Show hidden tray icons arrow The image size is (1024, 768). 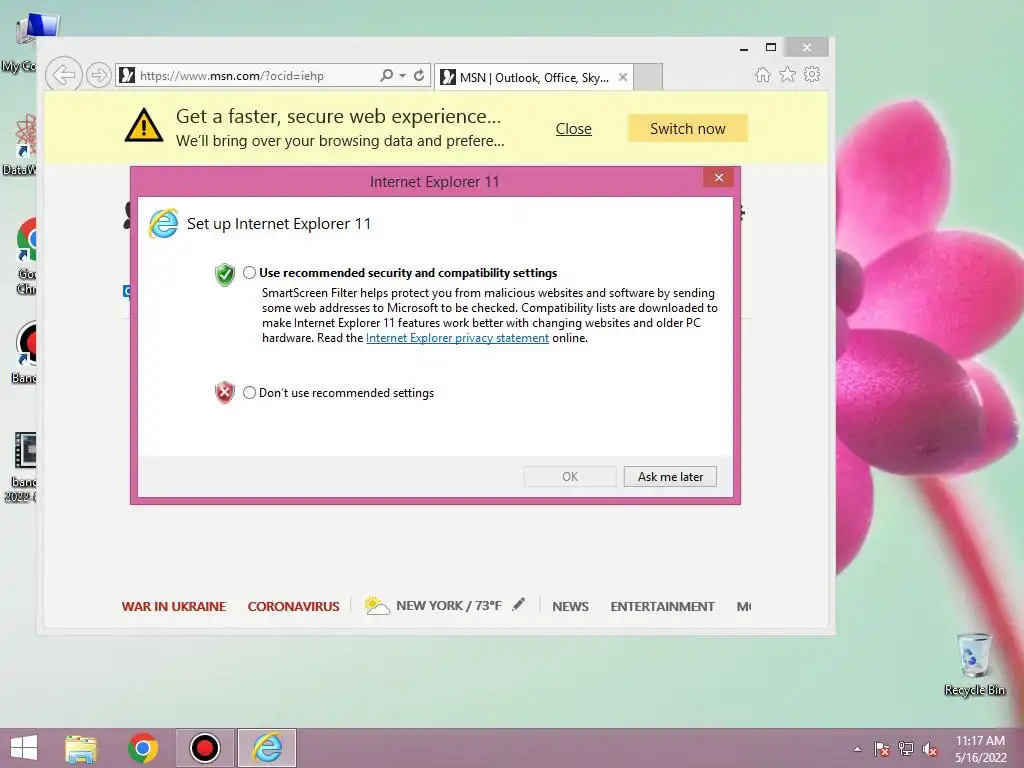(x=857, y=749)
